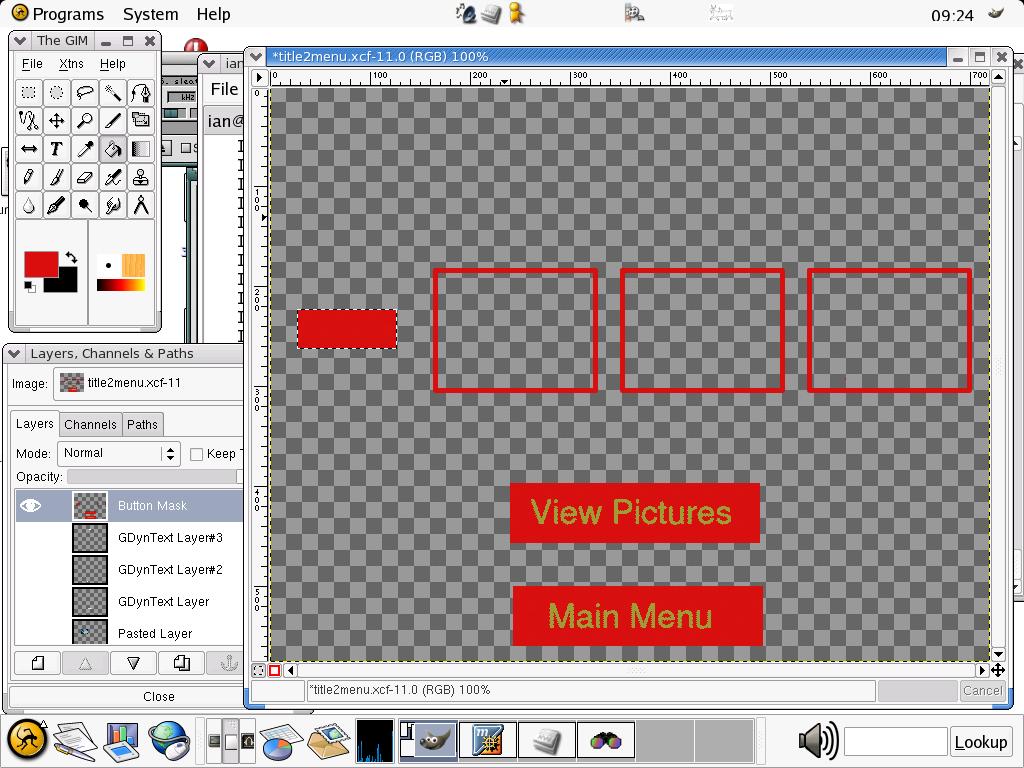Switch to the Channels tab
Viewport: 1024px width, 768px height.
90,425
